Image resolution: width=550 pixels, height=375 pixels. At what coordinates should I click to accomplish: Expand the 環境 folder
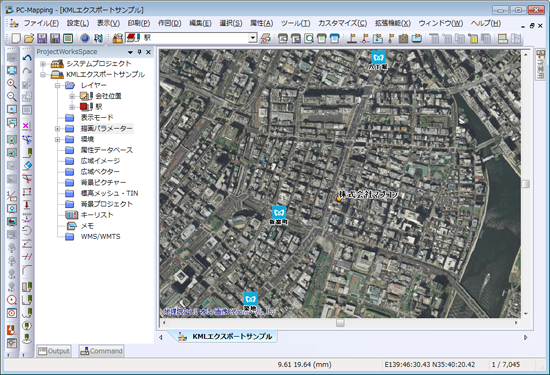point(58,140)
